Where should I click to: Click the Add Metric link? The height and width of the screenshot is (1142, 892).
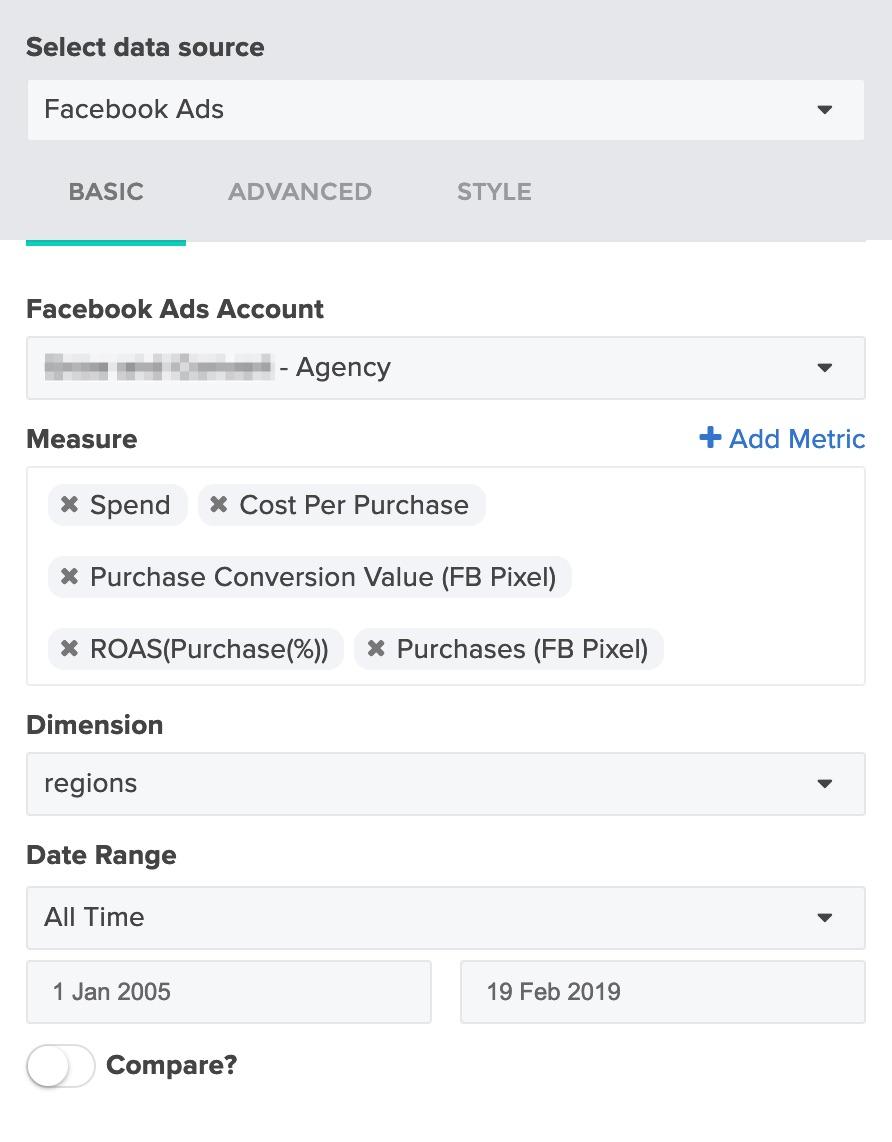point(782,438)
